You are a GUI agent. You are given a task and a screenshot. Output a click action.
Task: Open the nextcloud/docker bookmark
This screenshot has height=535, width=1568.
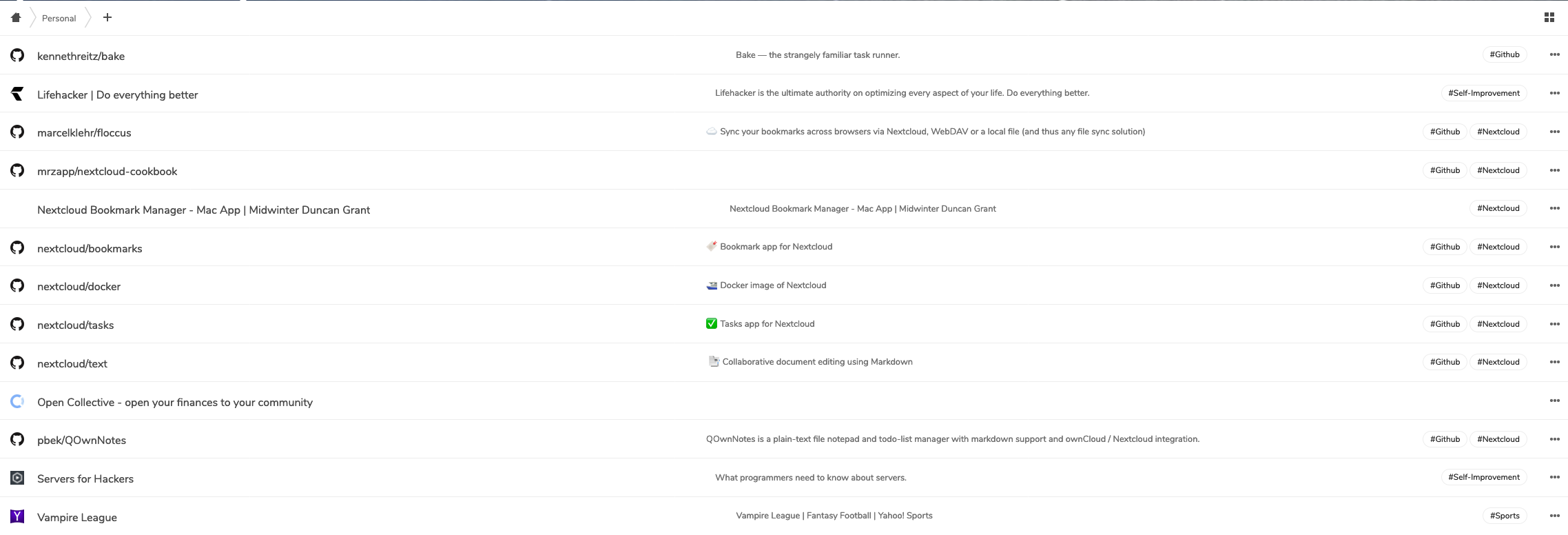point(79,287)
